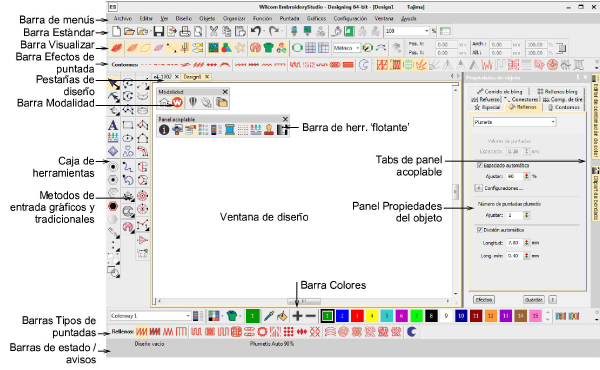Close the Panel acoplable floating toolbar

coord(285,119)
